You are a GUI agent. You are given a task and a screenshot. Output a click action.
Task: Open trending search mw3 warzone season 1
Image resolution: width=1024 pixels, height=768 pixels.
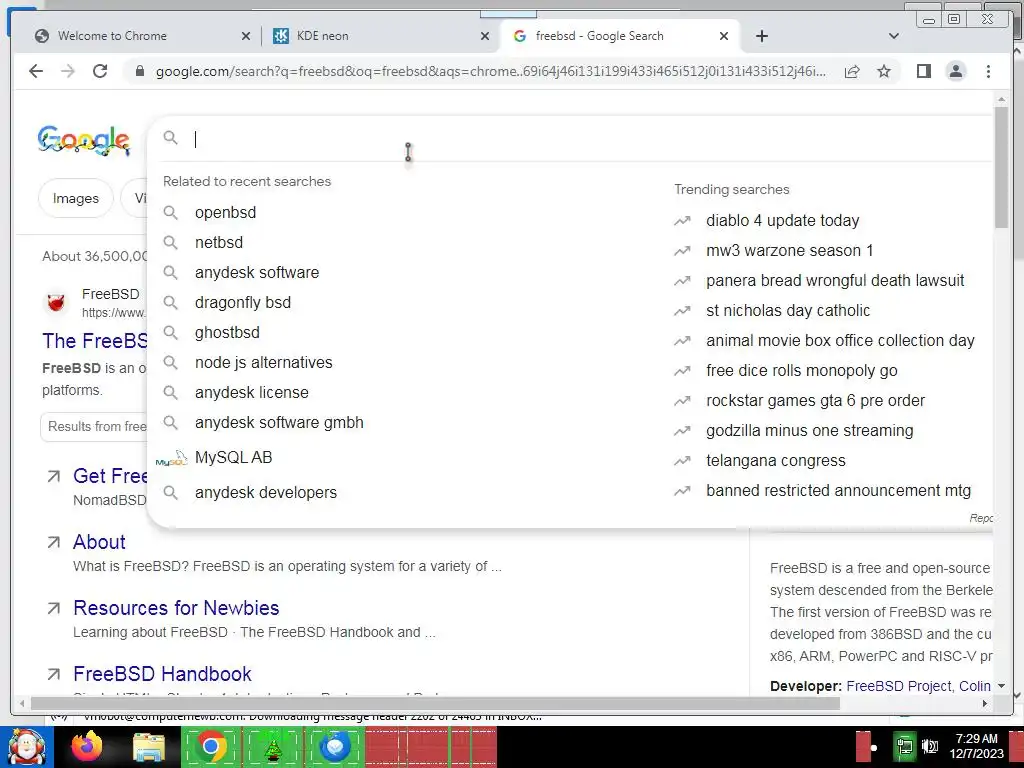[x=790, y=250]
